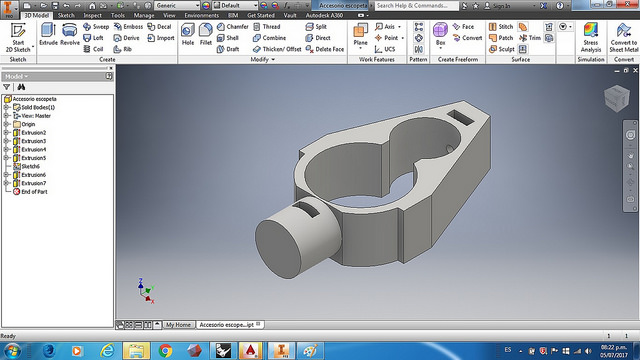Screen dimensions: 640x360
Task: Switch to the My Home document tab
Action: tap(178, 325)
